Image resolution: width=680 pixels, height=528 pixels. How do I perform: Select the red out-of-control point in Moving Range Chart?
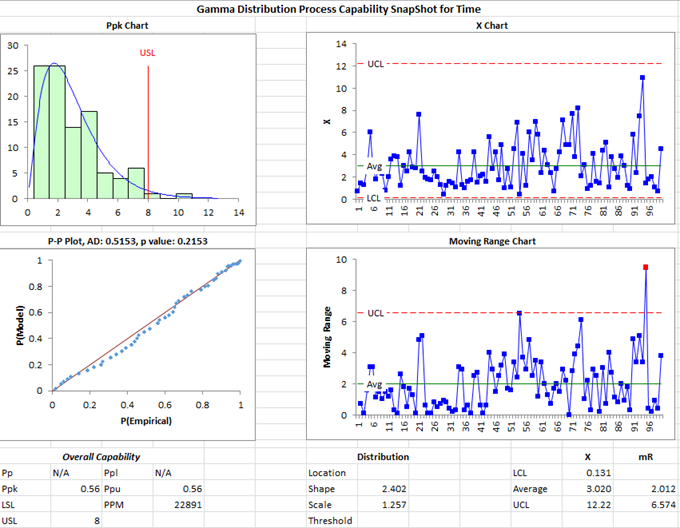[645, 267]
